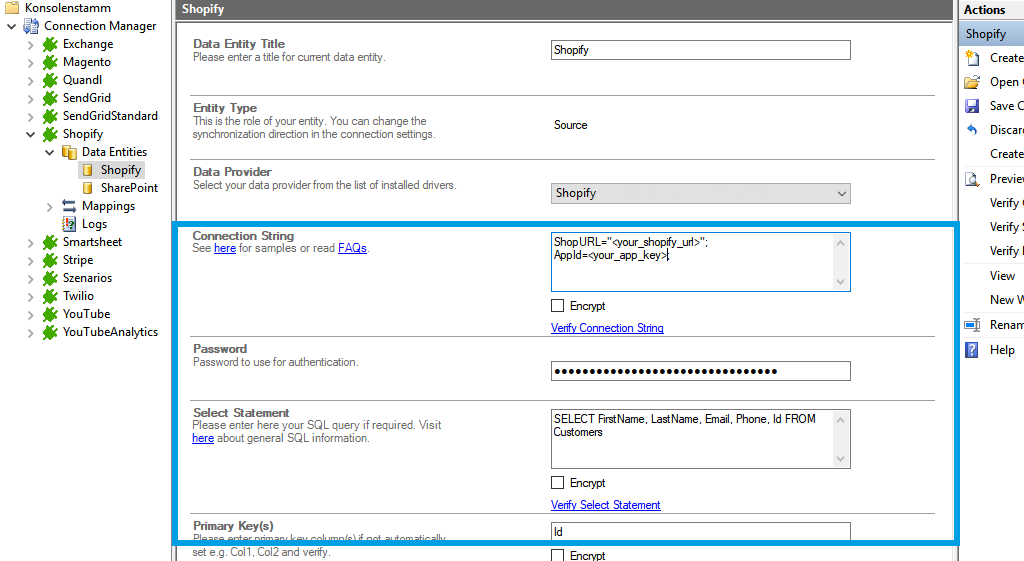Expand the Exchange connection node
Screen dimensions: 1024x561
[x=30, y=44]
